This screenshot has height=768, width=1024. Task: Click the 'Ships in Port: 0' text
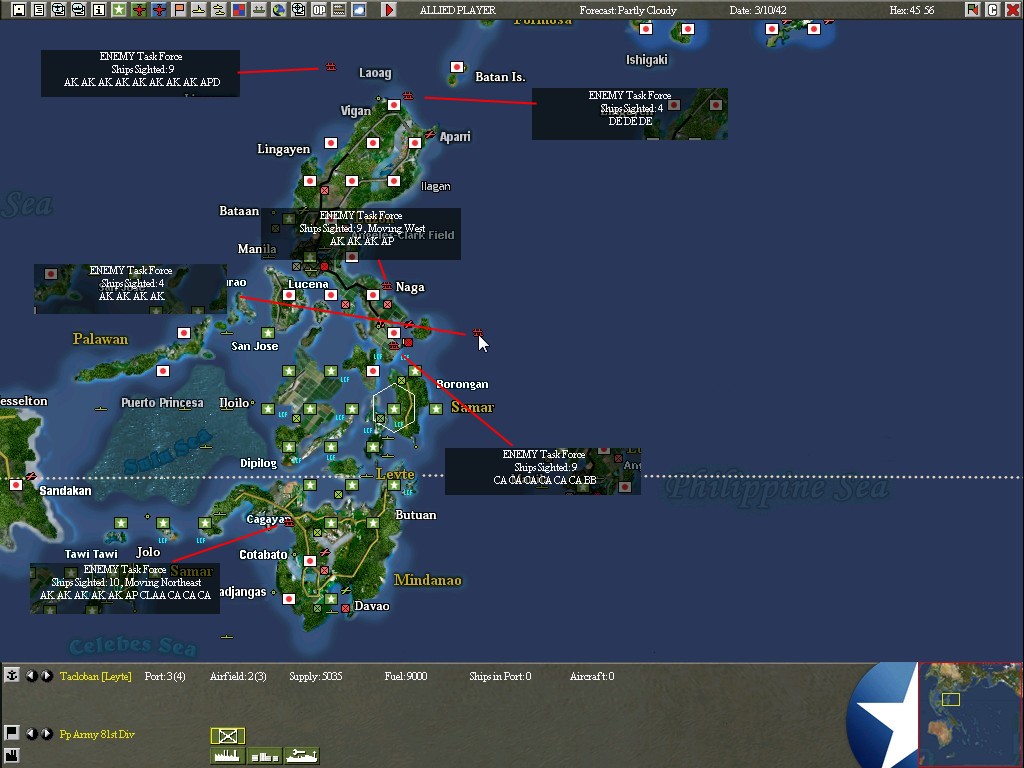[x=500, y=677]
